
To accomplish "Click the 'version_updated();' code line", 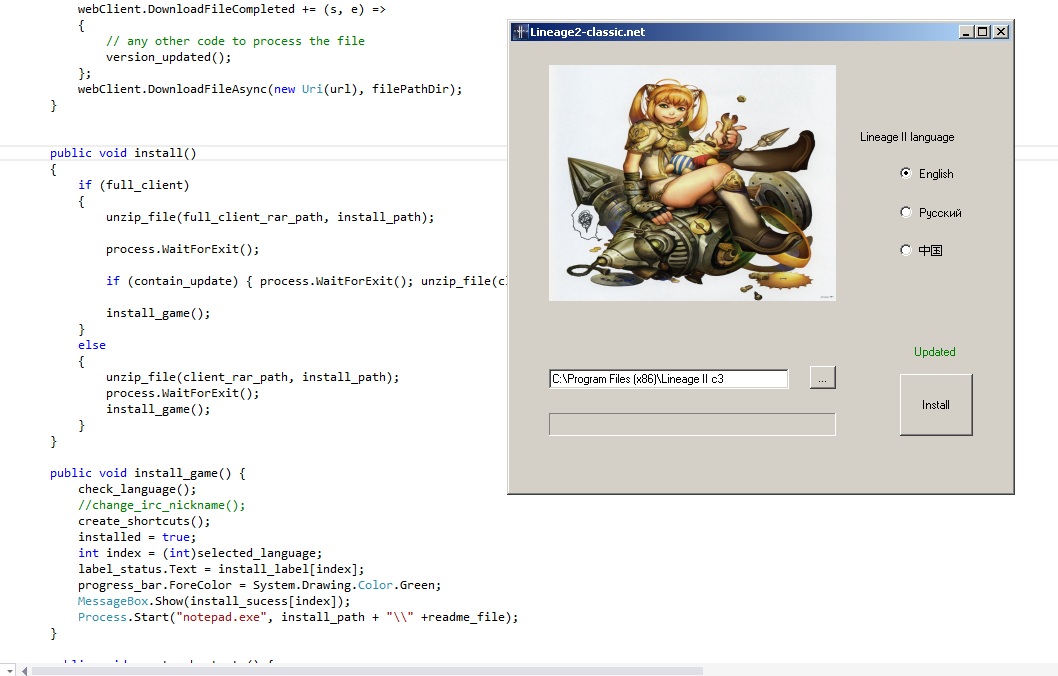I will 169,57.
